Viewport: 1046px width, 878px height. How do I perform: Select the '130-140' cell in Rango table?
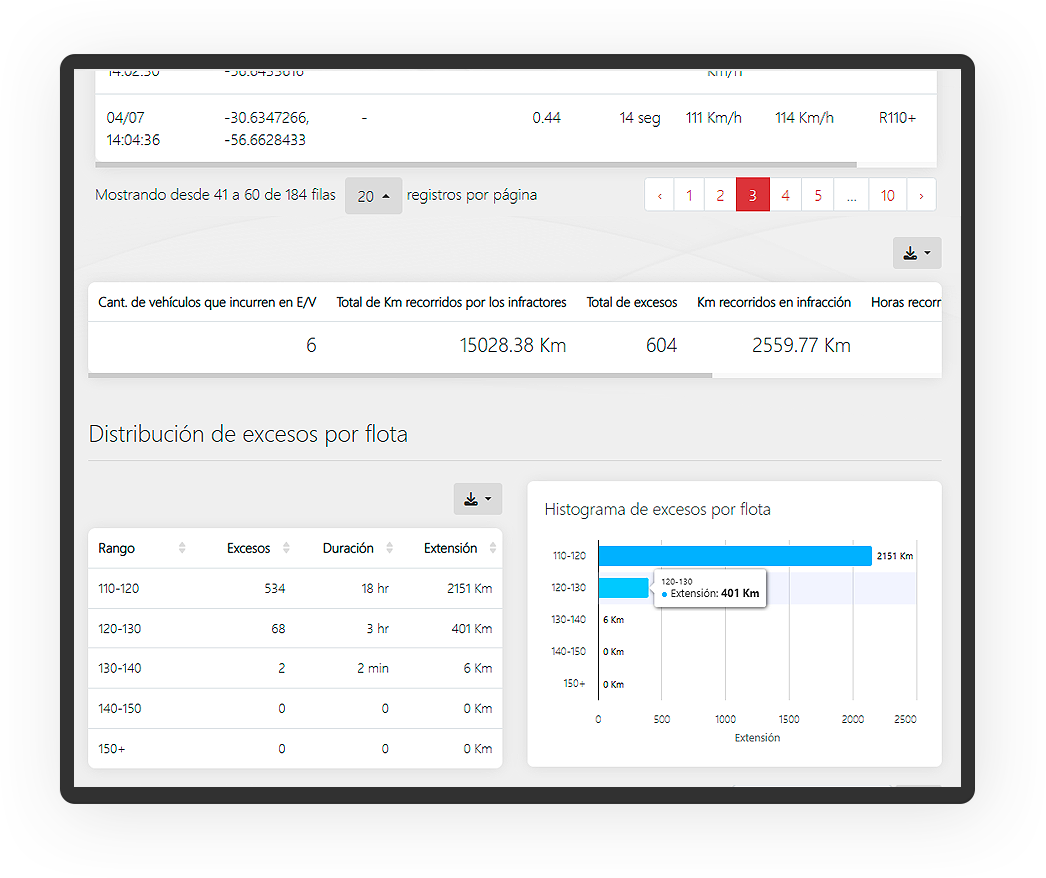[119, 669]
